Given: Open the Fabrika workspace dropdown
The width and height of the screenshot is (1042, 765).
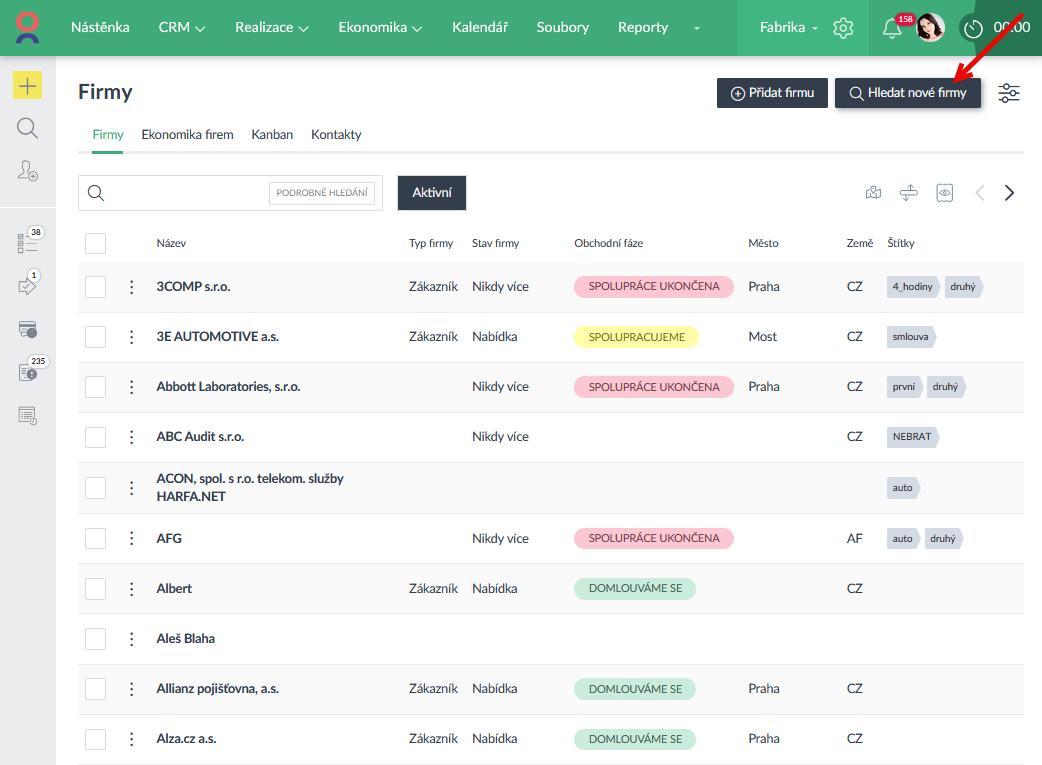Looking at the screenshot, I should point(788,28).
